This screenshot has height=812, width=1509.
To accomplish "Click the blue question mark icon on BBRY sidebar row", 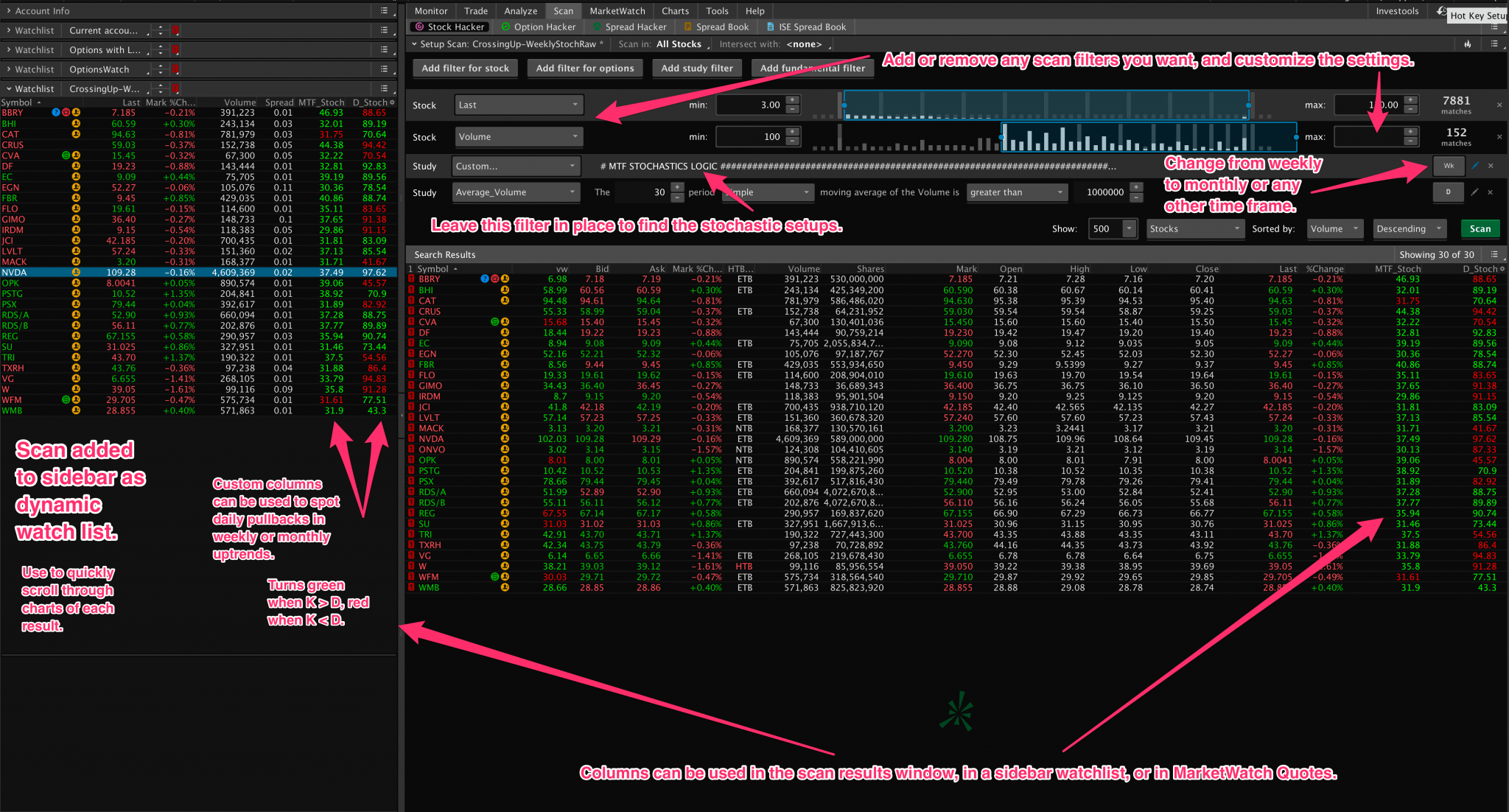I will [x=55, y=113].
